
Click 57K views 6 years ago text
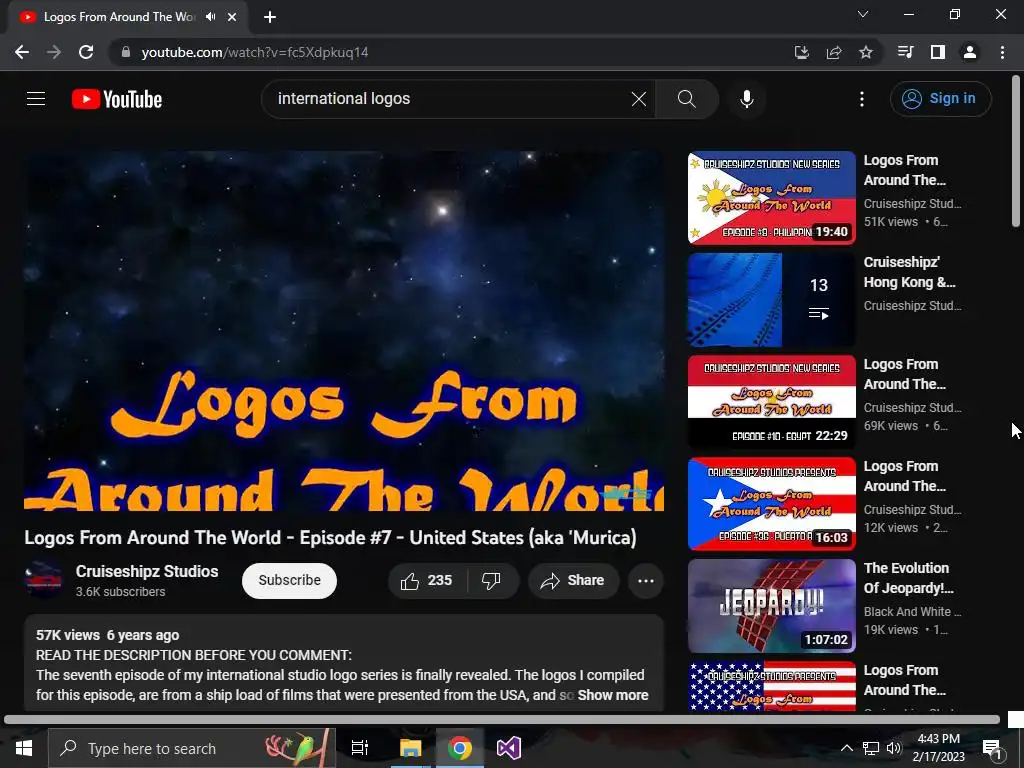click(108, 635)
